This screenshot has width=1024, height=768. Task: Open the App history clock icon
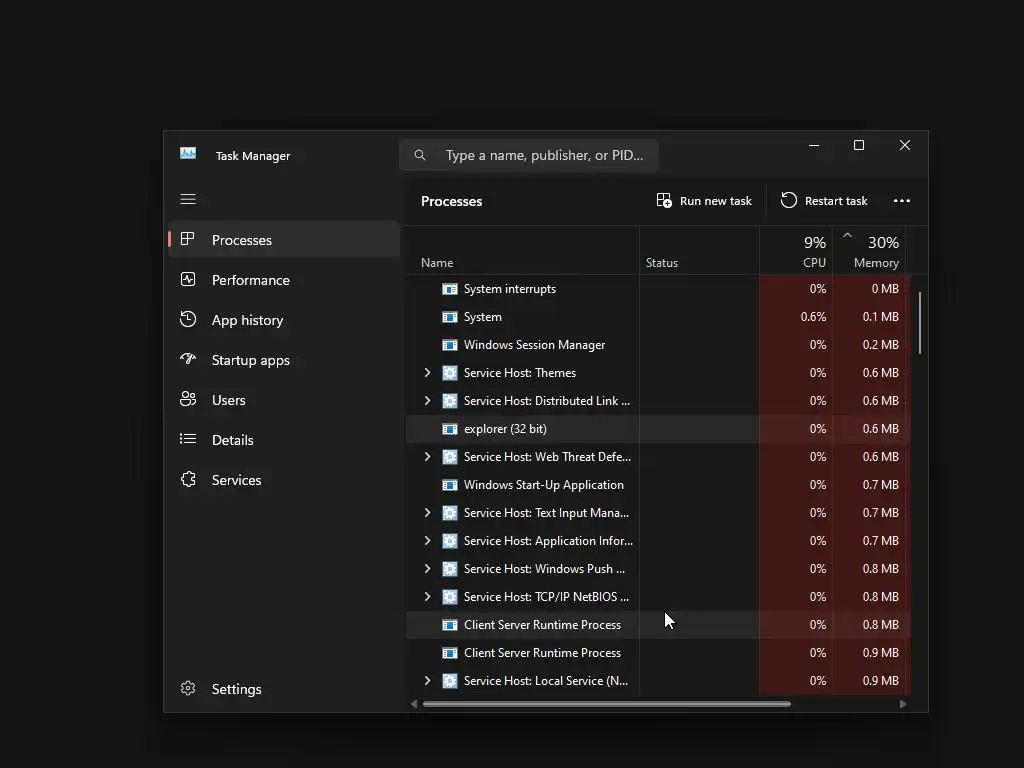(x=187, y=319)
